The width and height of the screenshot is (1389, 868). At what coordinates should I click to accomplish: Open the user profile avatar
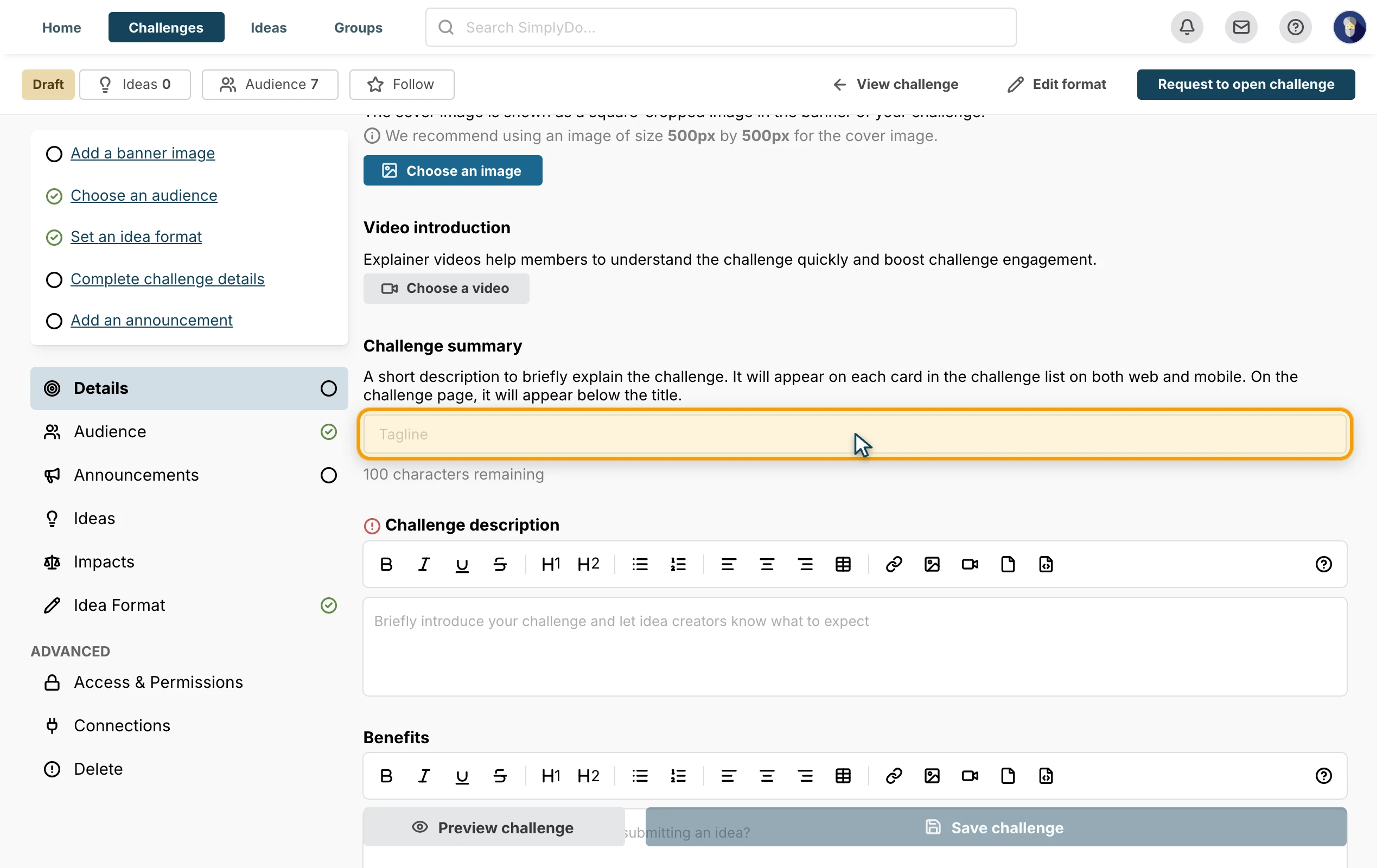pyautogui.click(x=1349, y=27)
